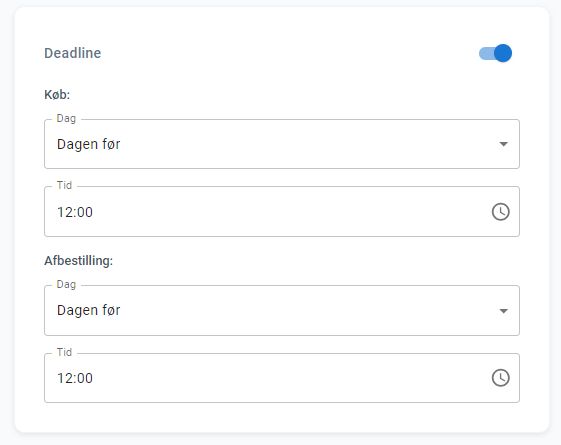This screenshot has width=561, height=445.
Task: Select the 'Dagen før' value under Køb
Action: click(x=88, y=144)
